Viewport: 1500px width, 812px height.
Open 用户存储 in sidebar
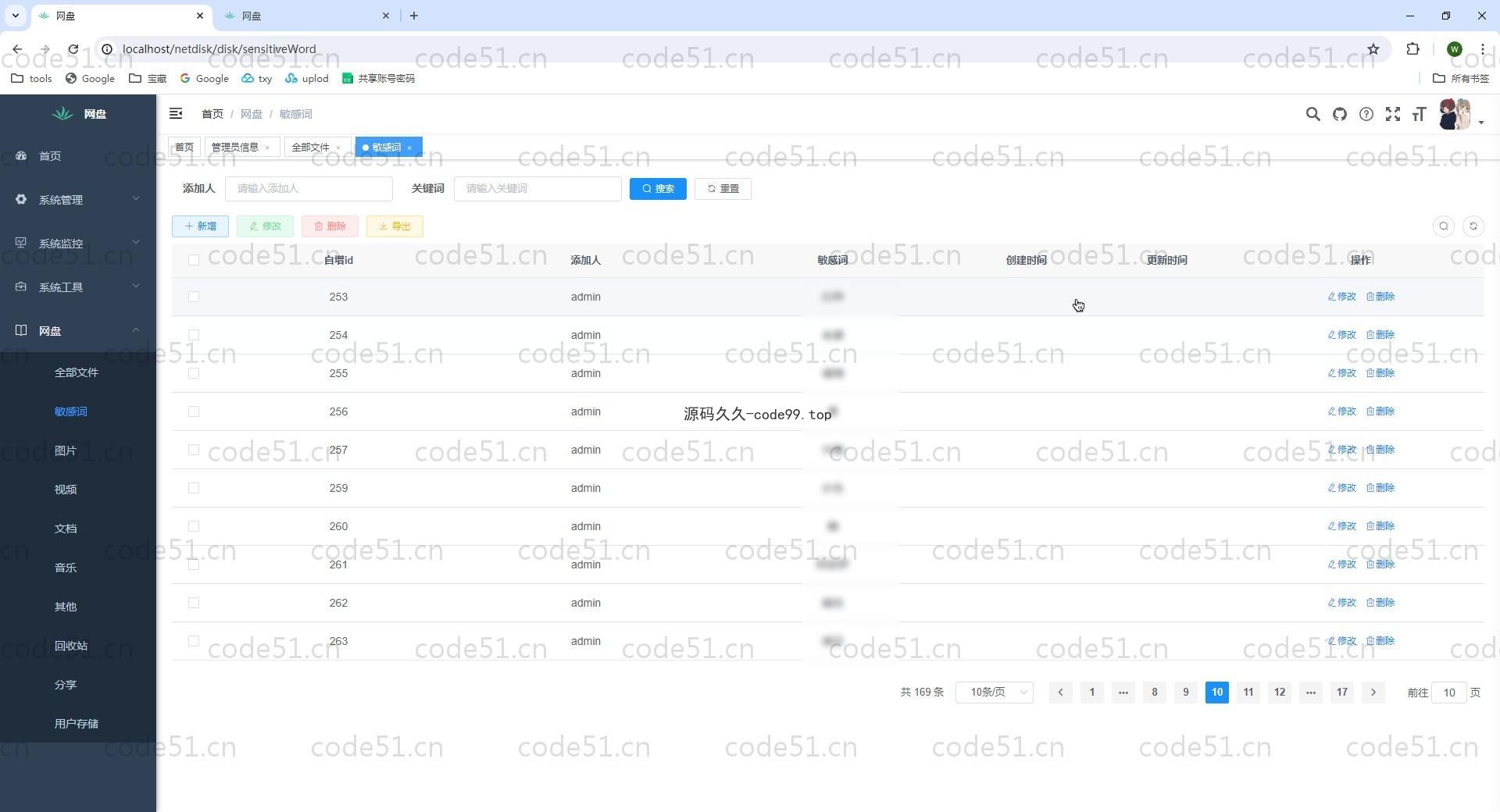(78, 724)
